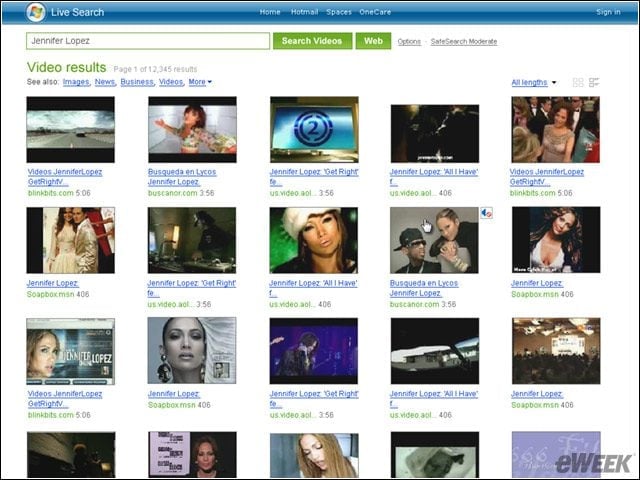The image size is (640, 480).
Task: Play the highway road video thumbnail
Action: (71, 129)
